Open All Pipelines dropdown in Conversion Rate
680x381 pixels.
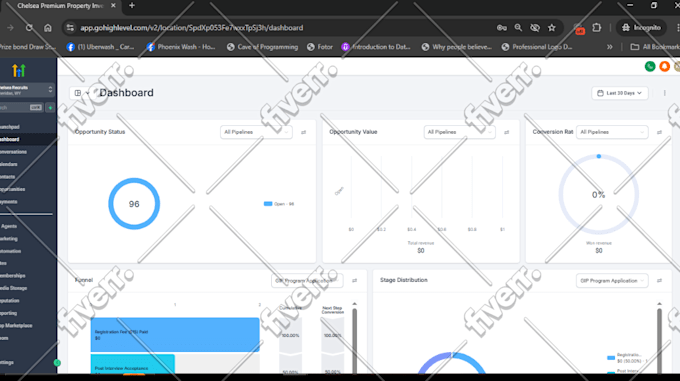click(x=612, y=132)
